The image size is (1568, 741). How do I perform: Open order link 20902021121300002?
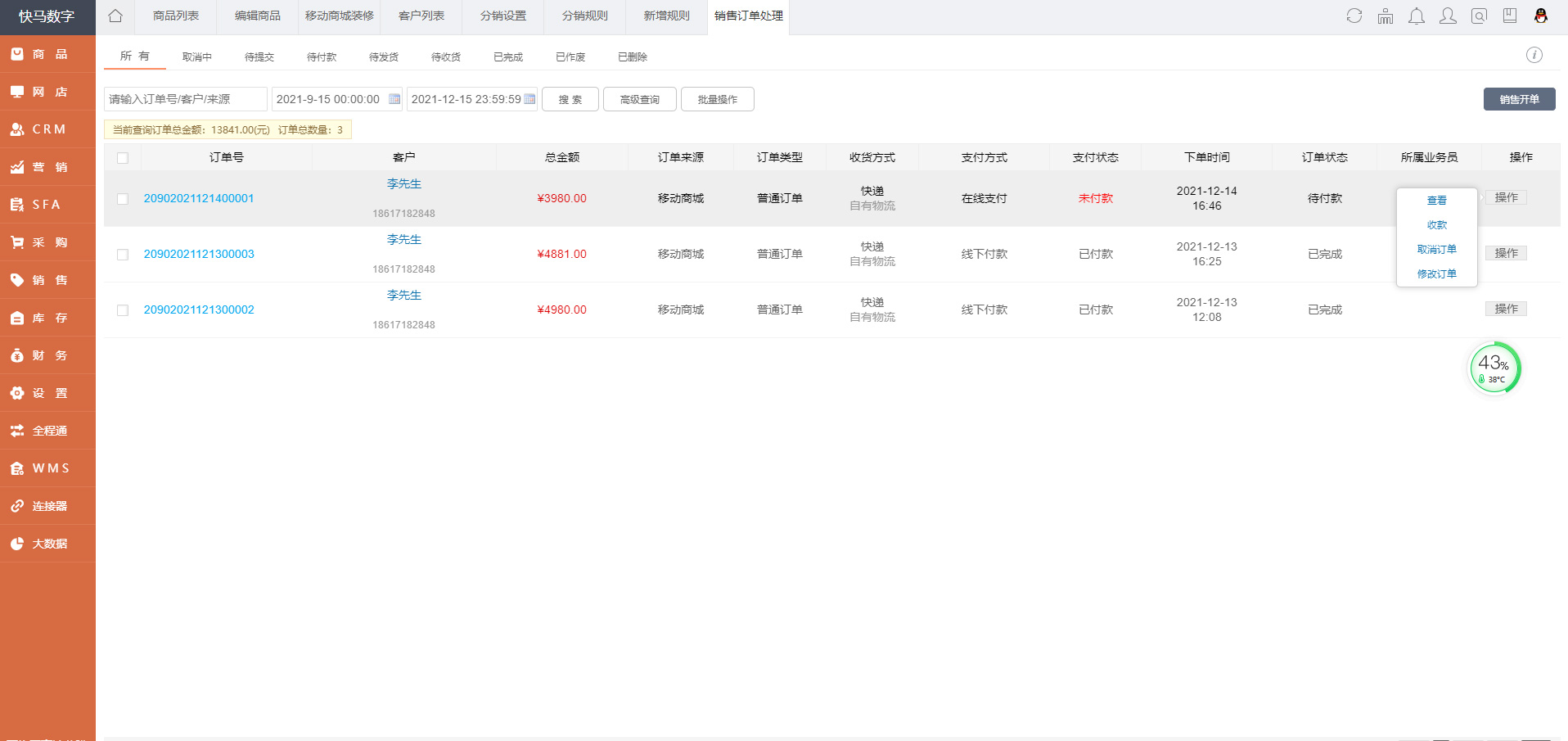[199, 310]
